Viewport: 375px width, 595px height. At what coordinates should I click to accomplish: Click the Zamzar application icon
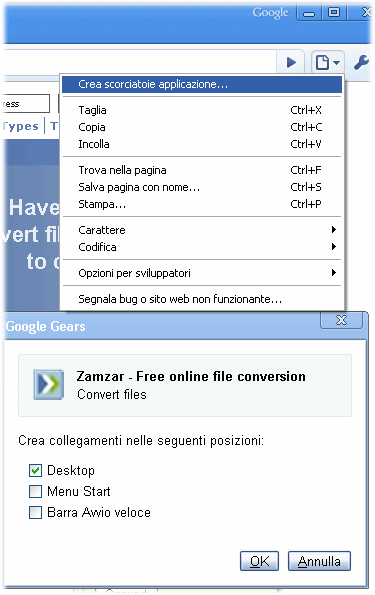[x=49, y=384]
